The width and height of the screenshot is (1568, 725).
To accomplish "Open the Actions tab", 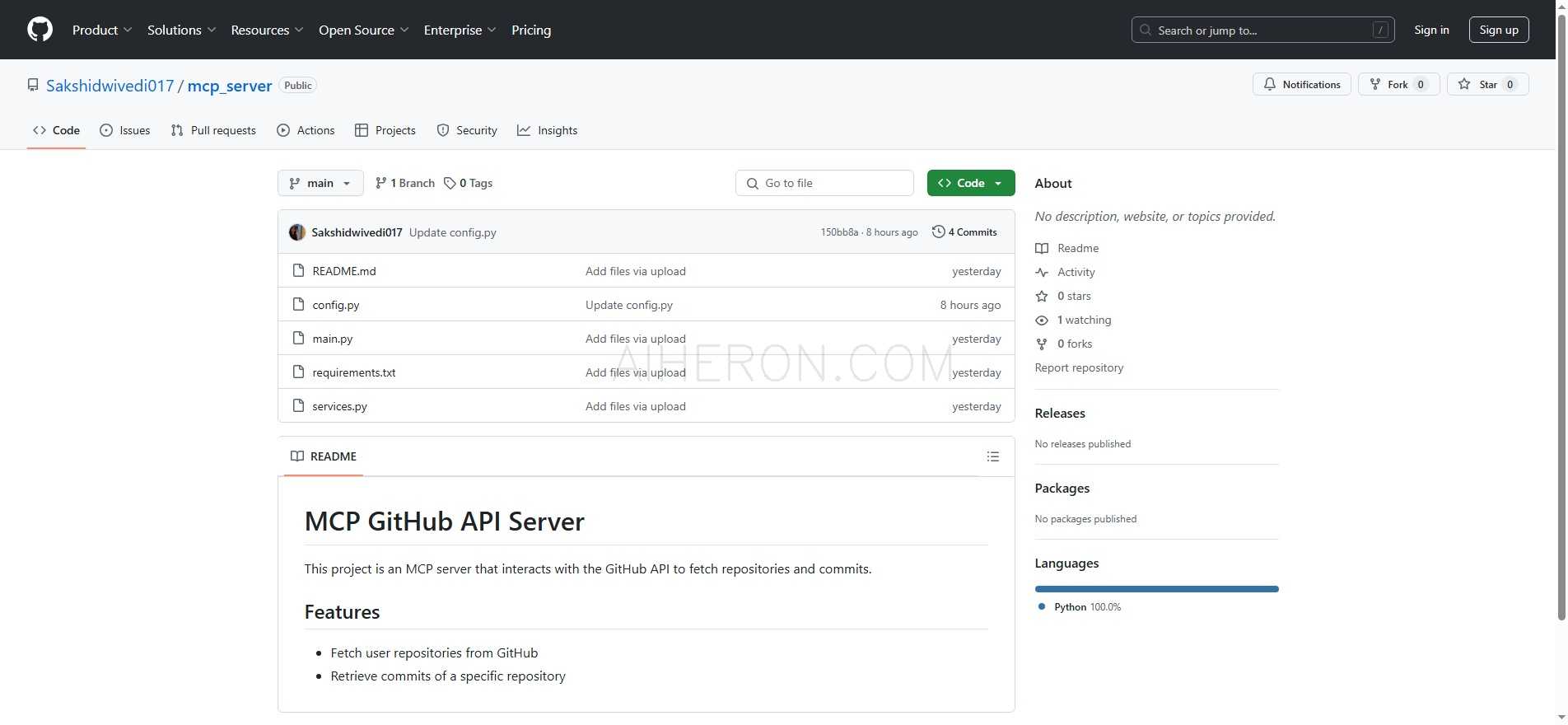I will click(306, 130).
